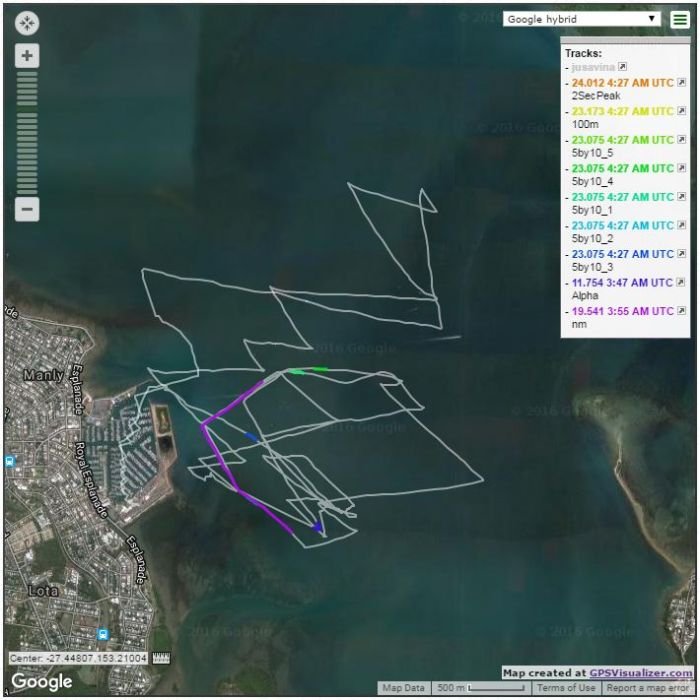Zoom in with the plus button

click(x=27, y=55)
